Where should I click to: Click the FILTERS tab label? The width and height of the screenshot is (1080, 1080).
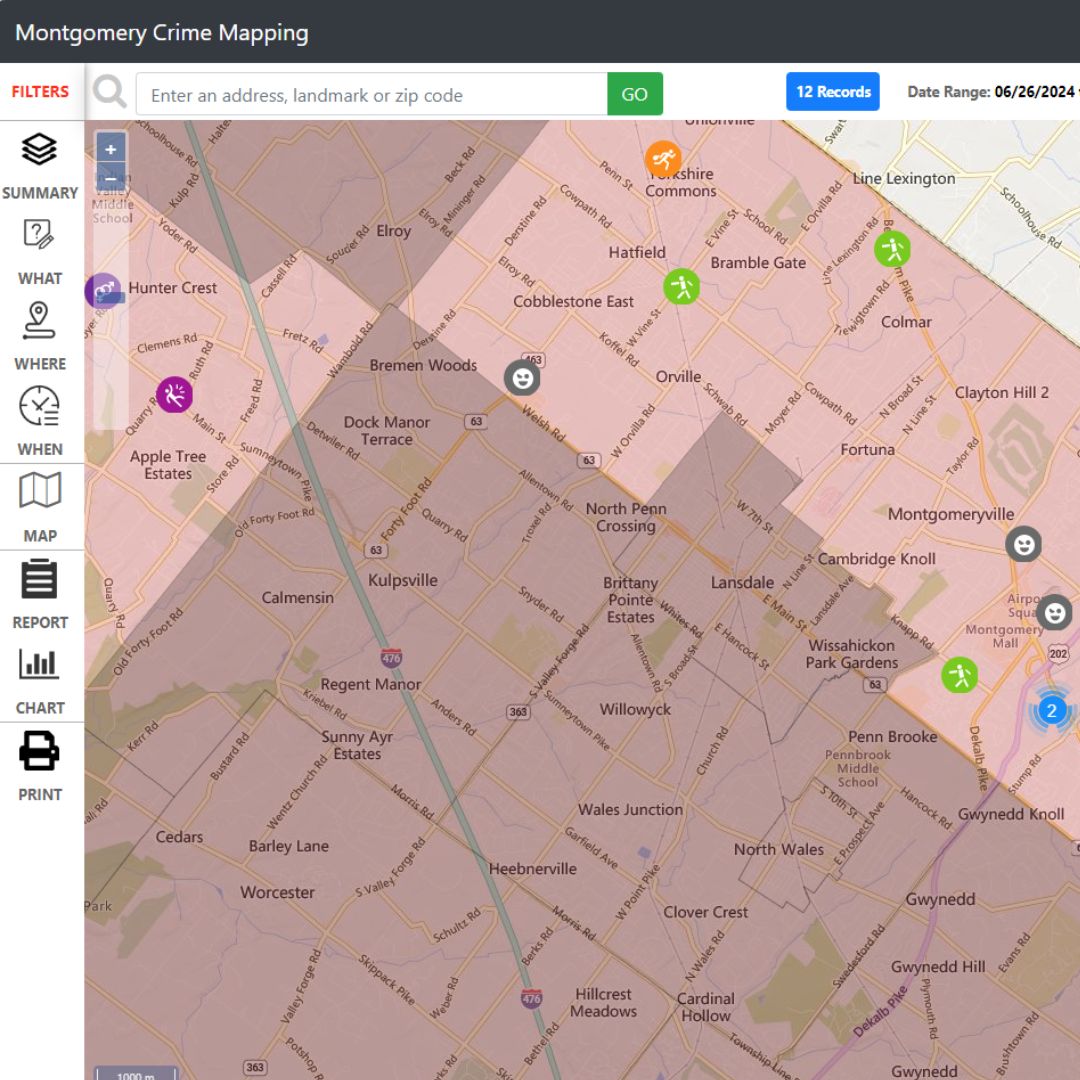coord(40,92)
